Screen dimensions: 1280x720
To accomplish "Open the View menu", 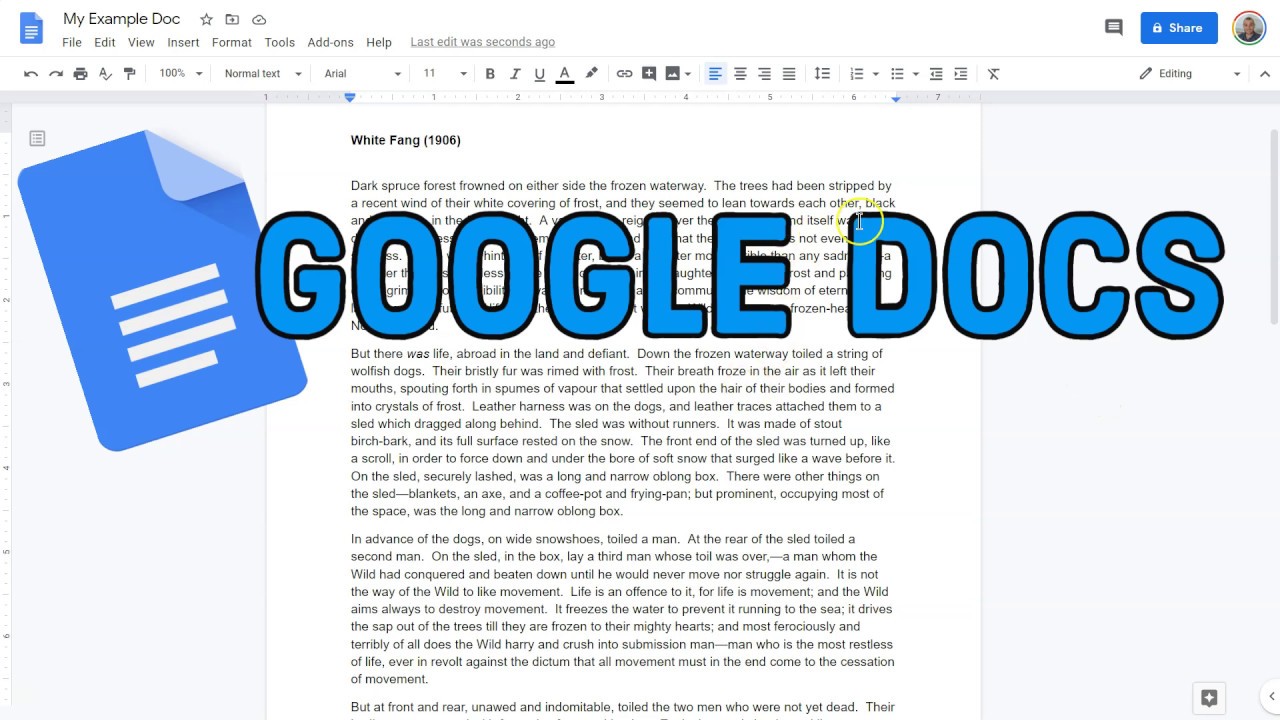I will (x=141, y=42).
